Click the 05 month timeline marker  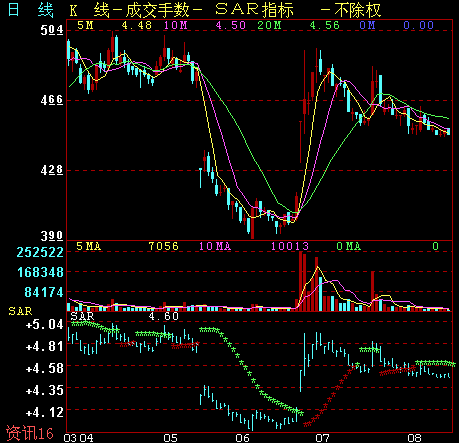pyautogui.click(x=170, y=438)
